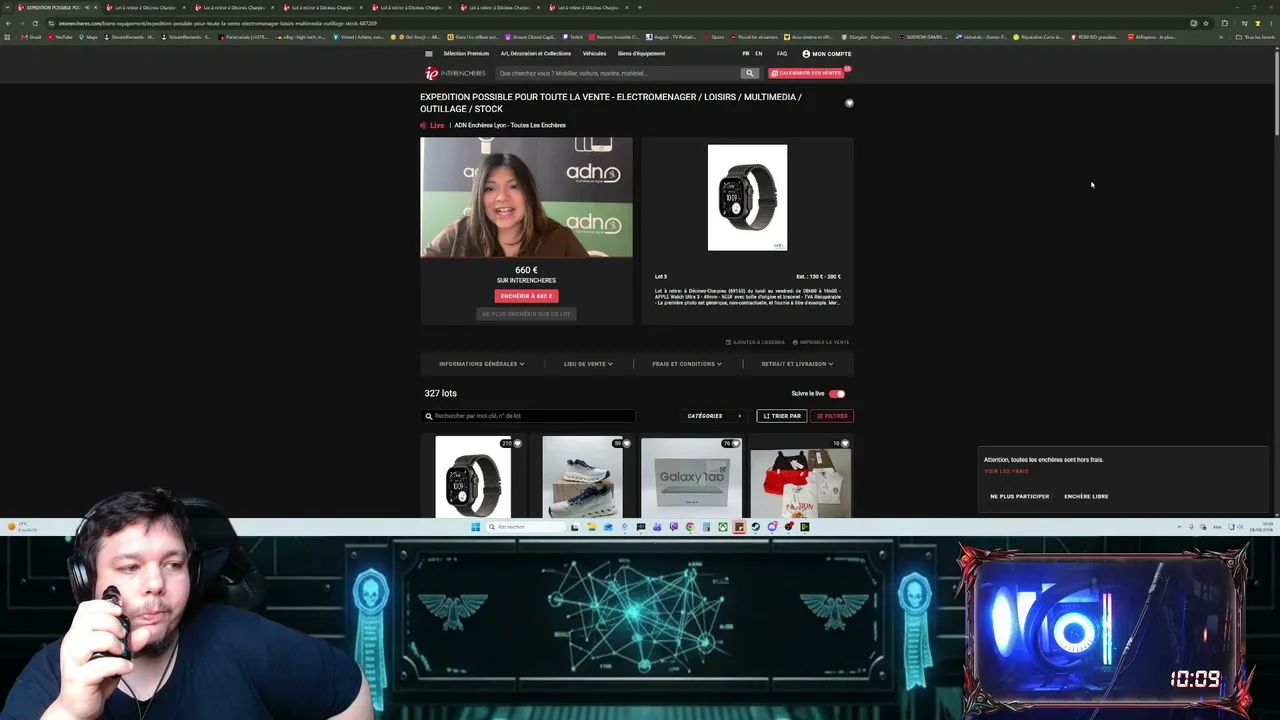The width and height of the screenshot is (1280, 720).
Task: Open the Maps bookmark
Action: [88, 37]
